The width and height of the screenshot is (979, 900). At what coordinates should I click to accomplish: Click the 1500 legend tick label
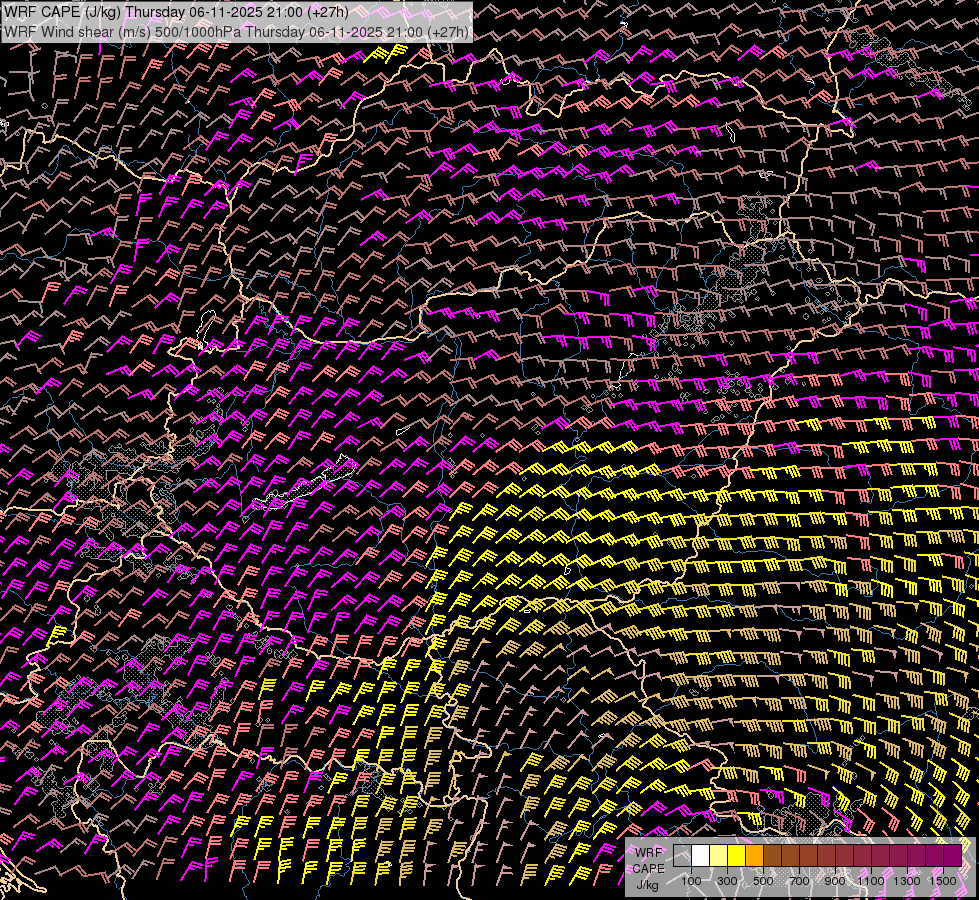tap(943, 881)
